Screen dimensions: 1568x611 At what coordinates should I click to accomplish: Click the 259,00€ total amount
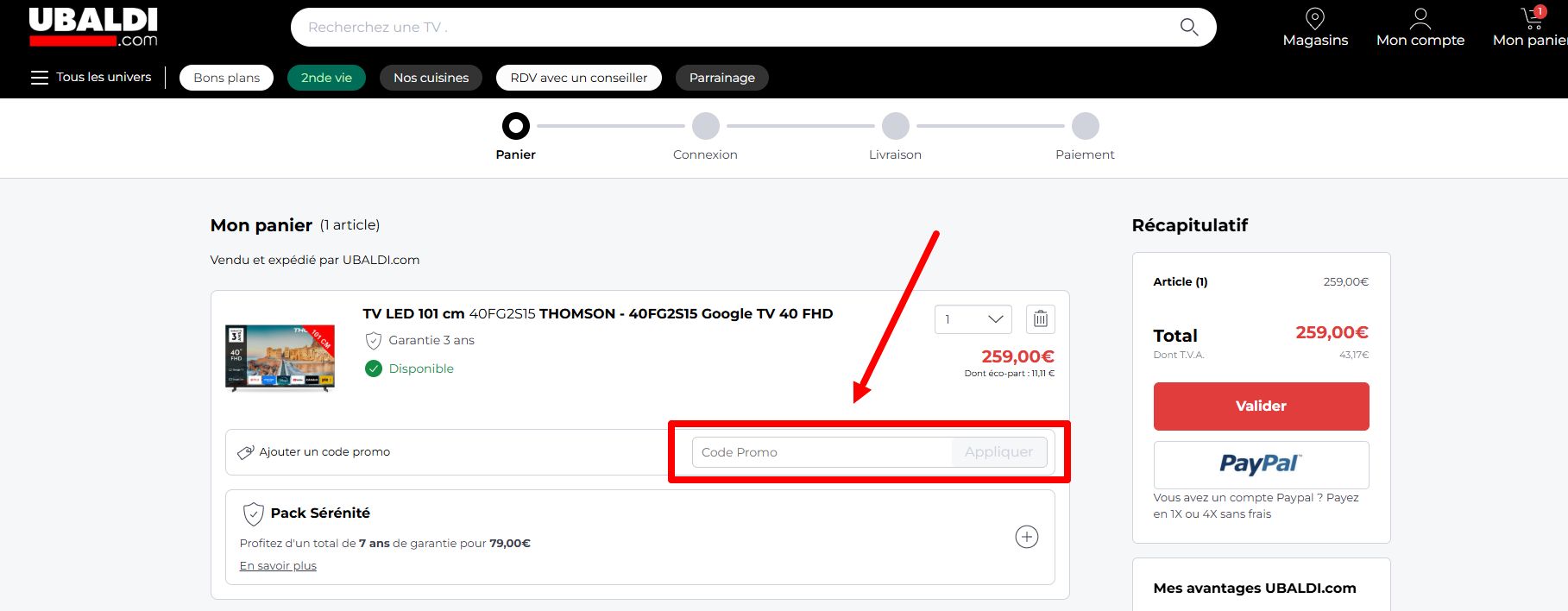click(1332, 332)
